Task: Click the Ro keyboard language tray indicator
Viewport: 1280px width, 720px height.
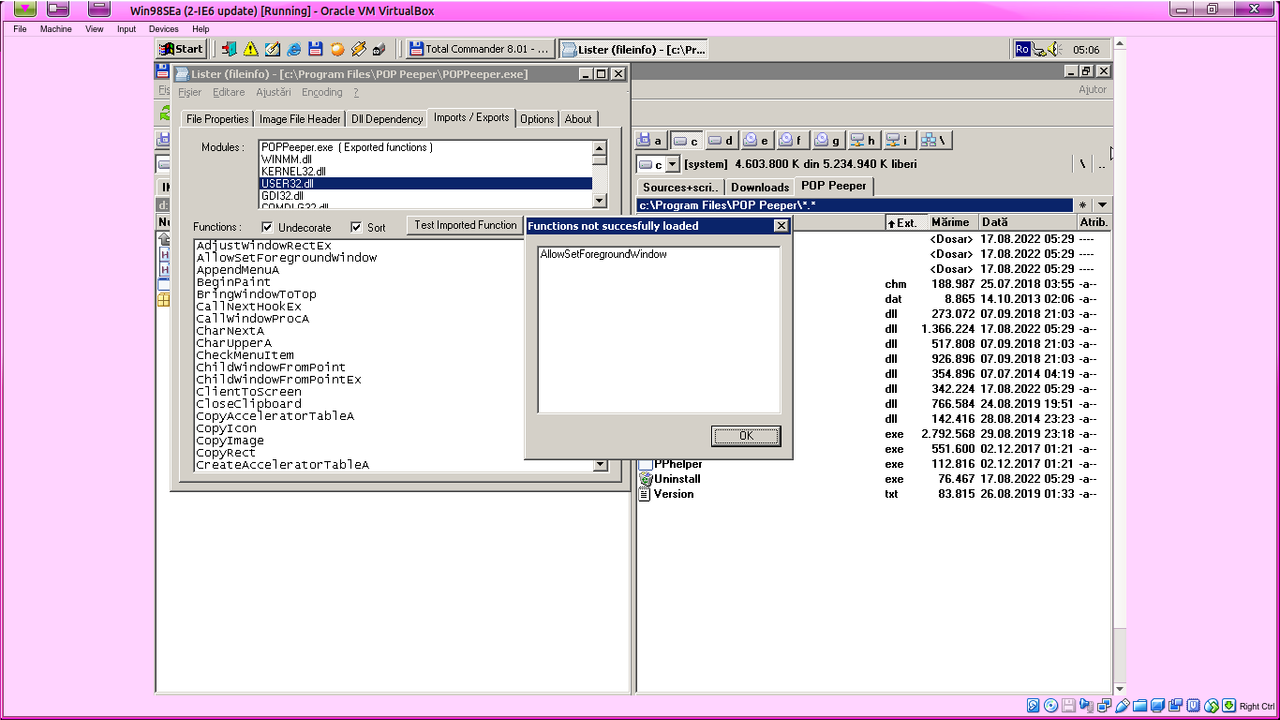Action: pos(1022,49)
